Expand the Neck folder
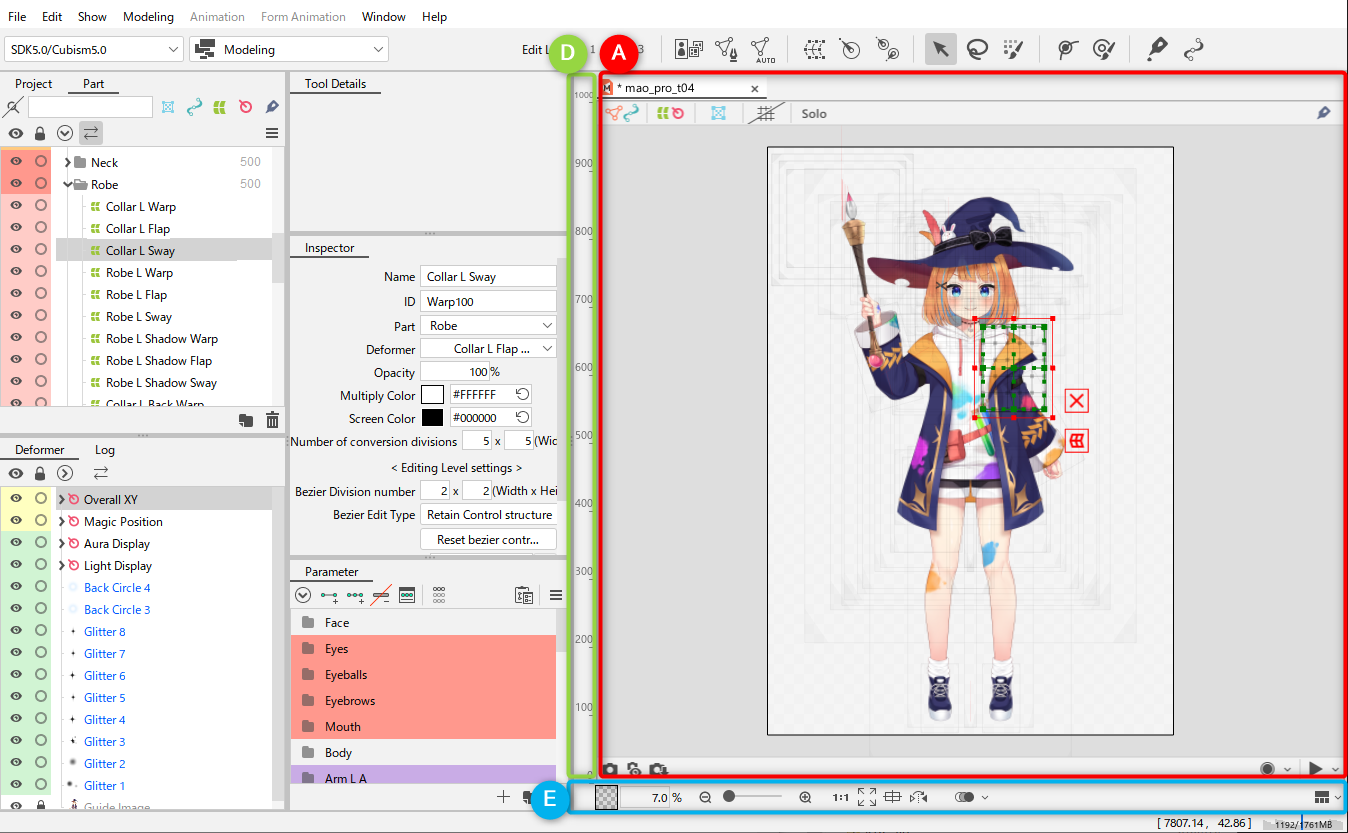Viewport: 1348px width, 833px height. (x=67, y=162)
